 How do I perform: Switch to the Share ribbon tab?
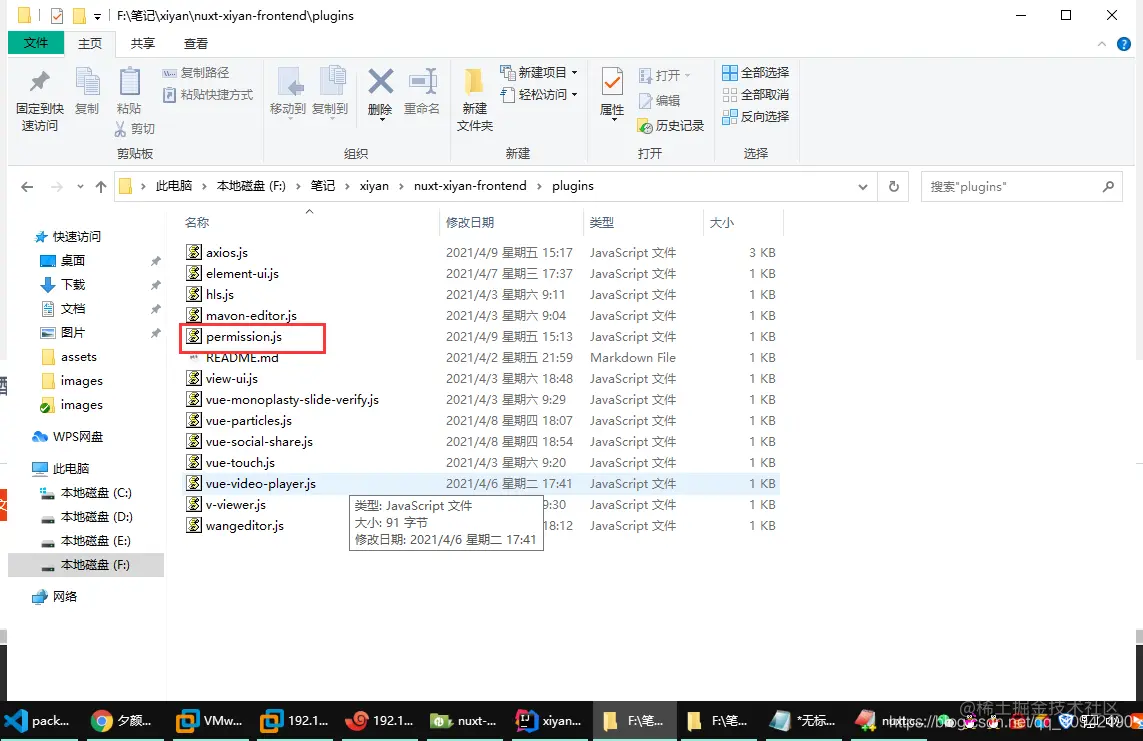143,44
